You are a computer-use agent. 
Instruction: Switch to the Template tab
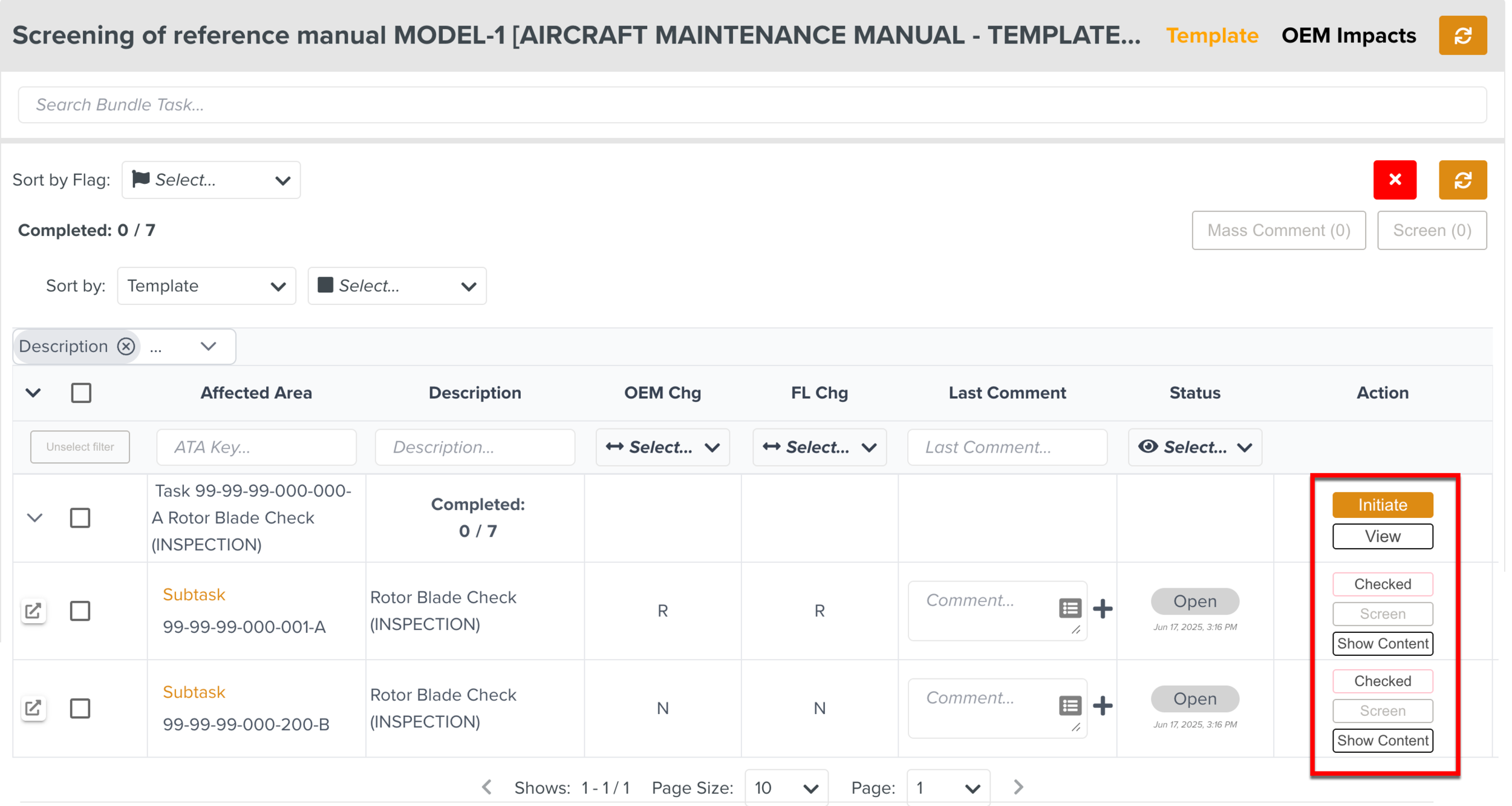pyautogui.click(x=1211, y=35)
